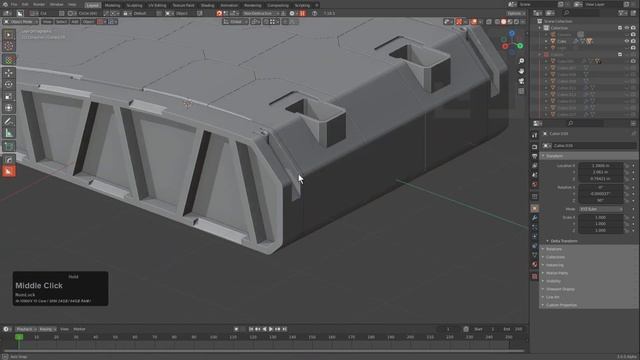
Task: Toggle visibility eye of Collection in outliner
Action: (x=627, y=28)
